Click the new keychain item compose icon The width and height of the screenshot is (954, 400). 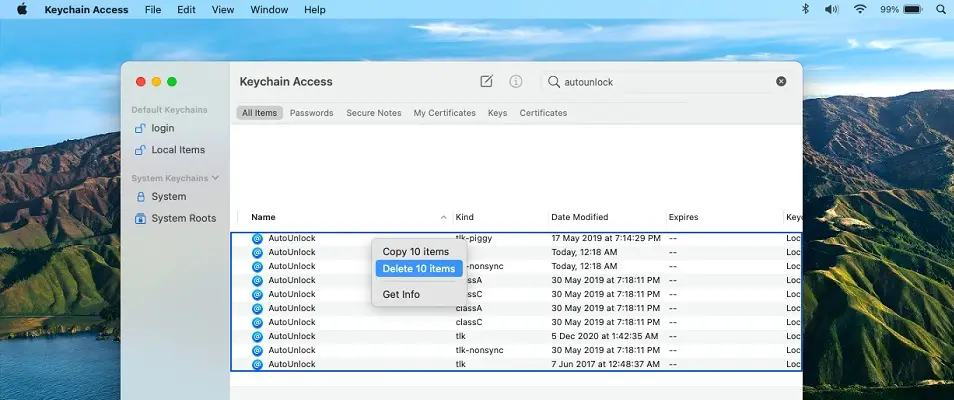(487, 82)
